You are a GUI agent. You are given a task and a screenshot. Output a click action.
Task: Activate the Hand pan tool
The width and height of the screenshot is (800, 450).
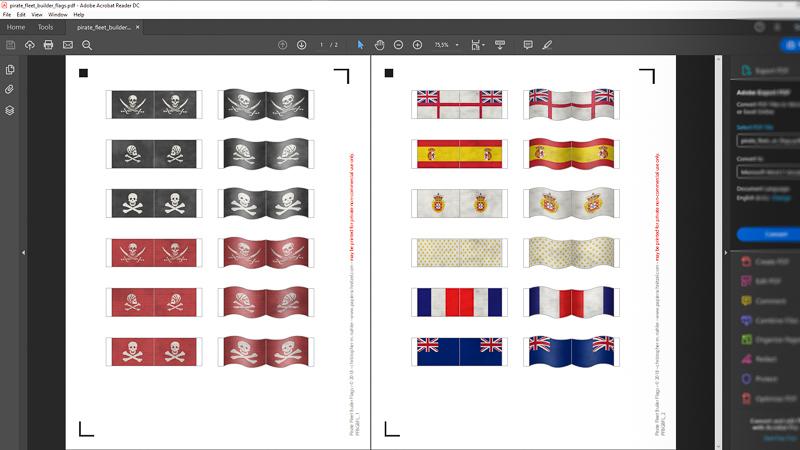379,45
